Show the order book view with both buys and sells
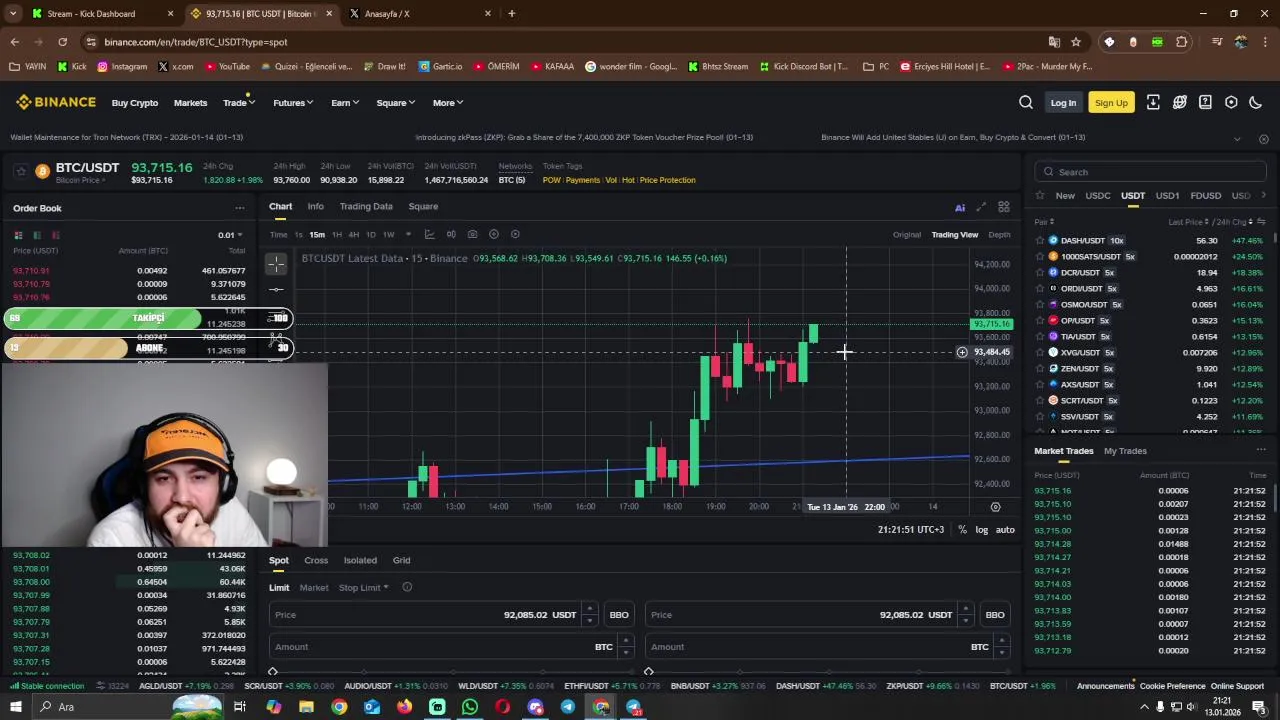Image resolution: width=1280 pixels, height=720 pixels. pos(18,235)
